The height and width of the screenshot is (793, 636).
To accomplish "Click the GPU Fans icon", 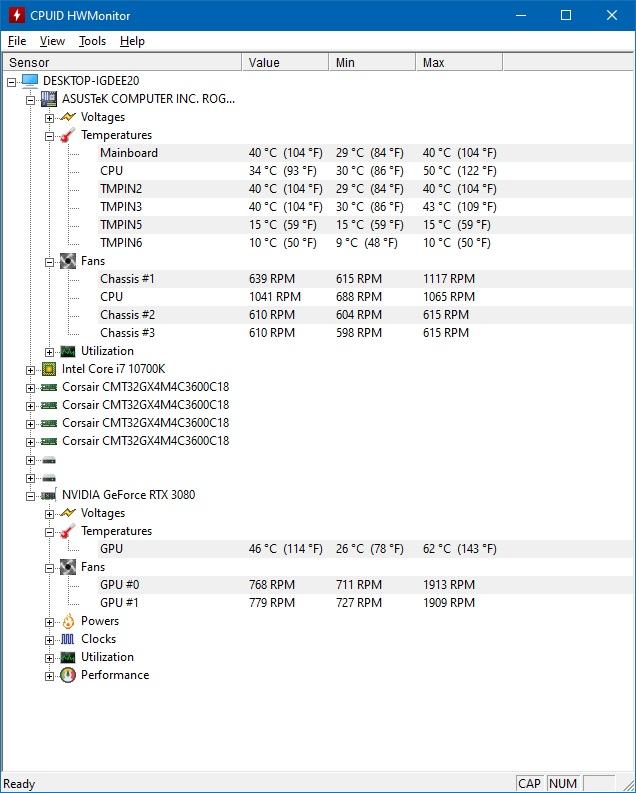I will [68, 567].
